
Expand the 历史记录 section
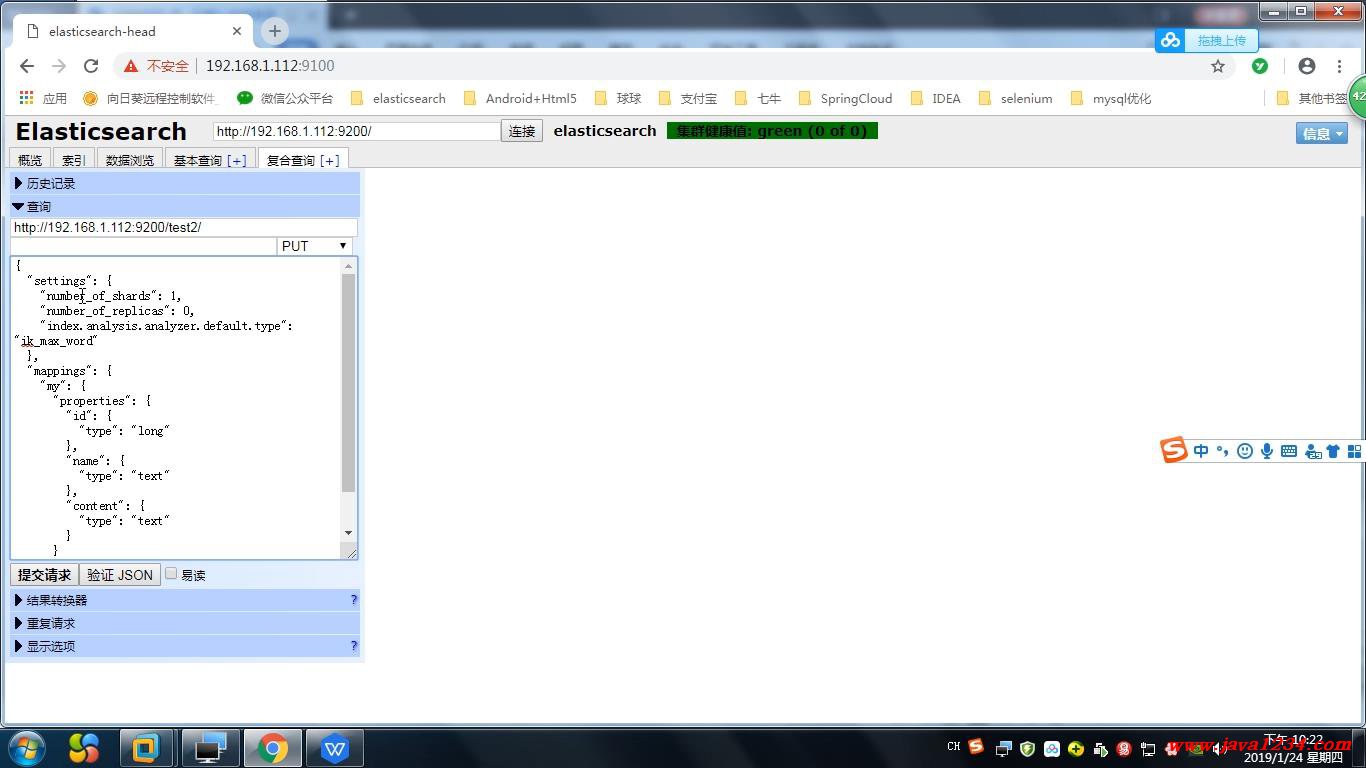(x=185, y=183)
